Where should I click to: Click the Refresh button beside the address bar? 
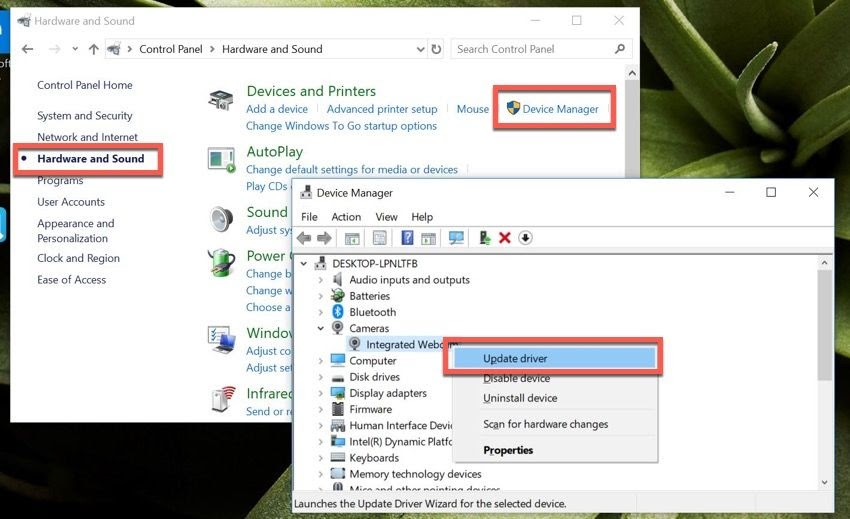[x=436, y=49]
